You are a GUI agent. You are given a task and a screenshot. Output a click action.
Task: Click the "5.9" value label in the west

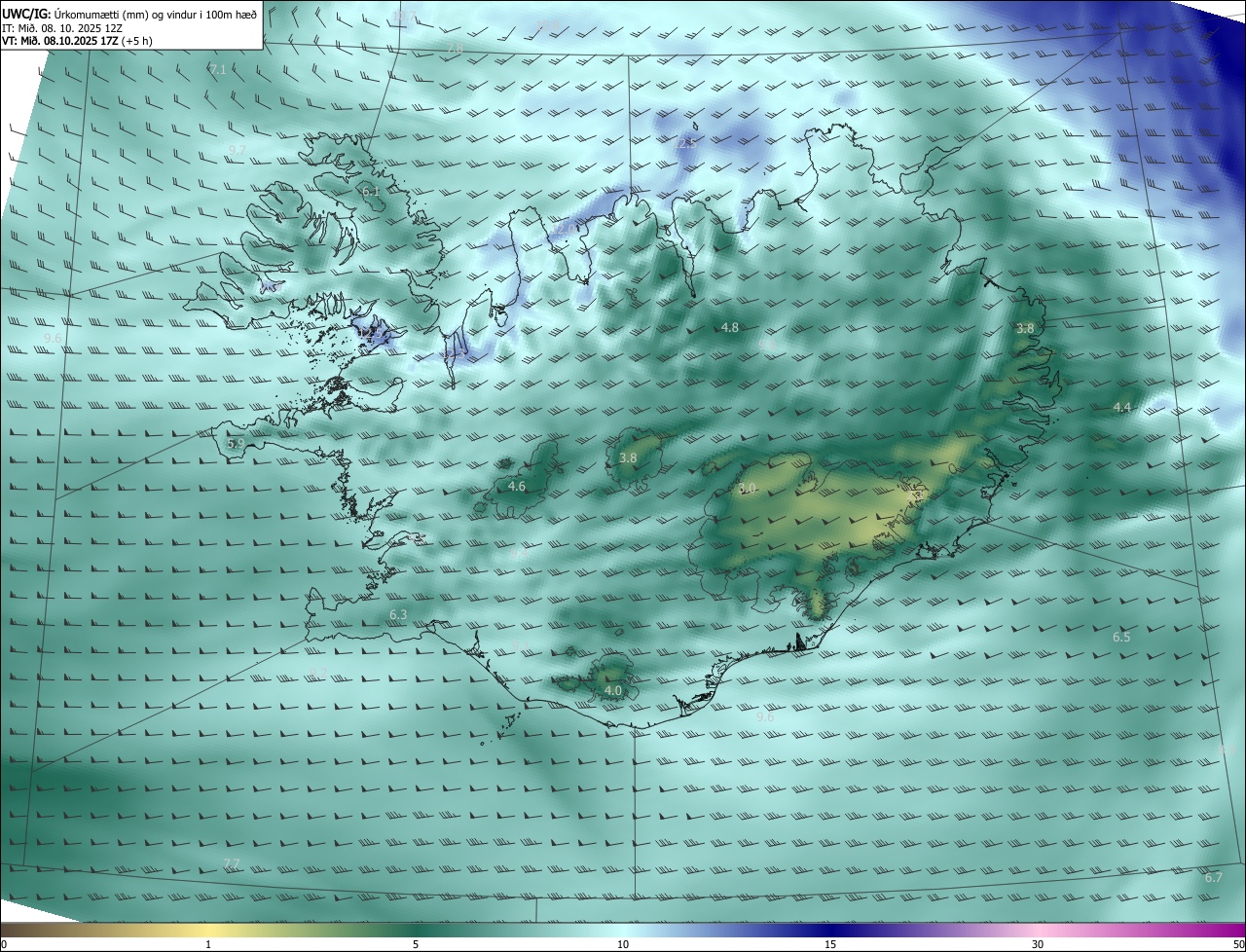click(x=236, y=443)
